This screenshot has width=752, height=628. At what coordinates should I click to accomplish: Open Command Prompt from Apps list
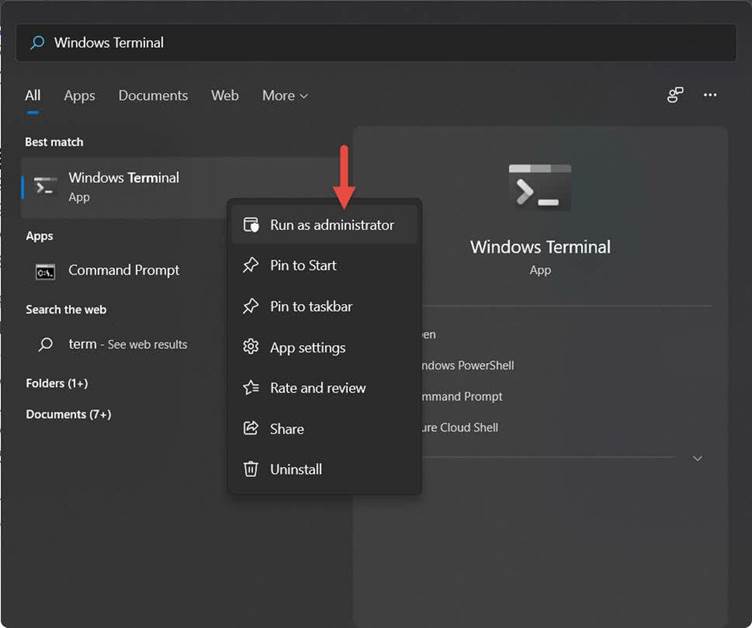coord(125,271)
